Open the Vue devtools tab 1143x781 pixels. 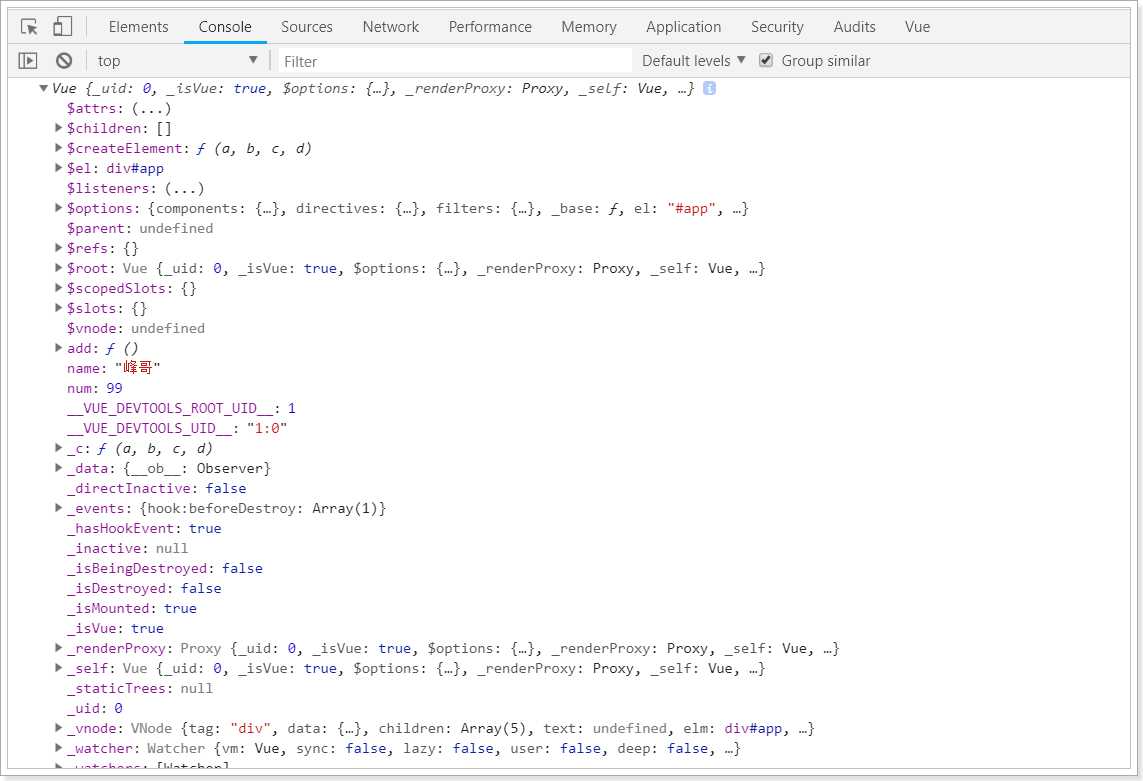[x=917, y=27]
